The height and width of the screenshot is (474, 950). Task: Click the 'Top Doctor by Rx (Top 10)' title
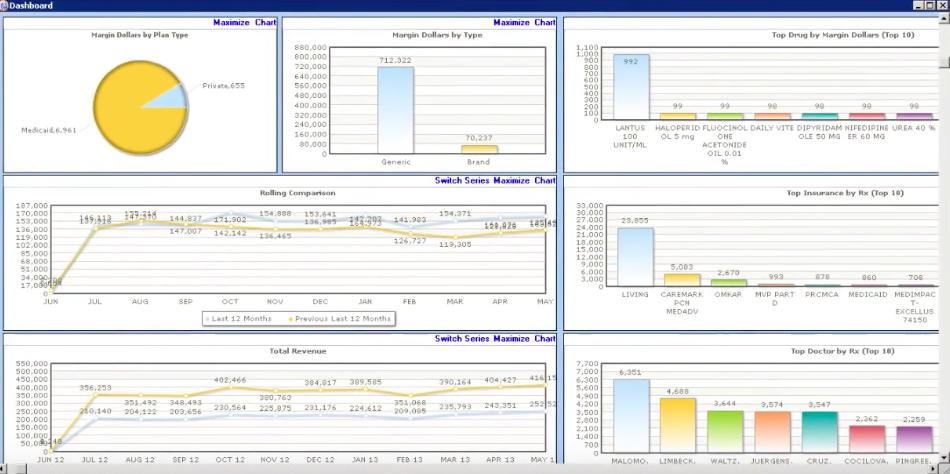[843, 351]
